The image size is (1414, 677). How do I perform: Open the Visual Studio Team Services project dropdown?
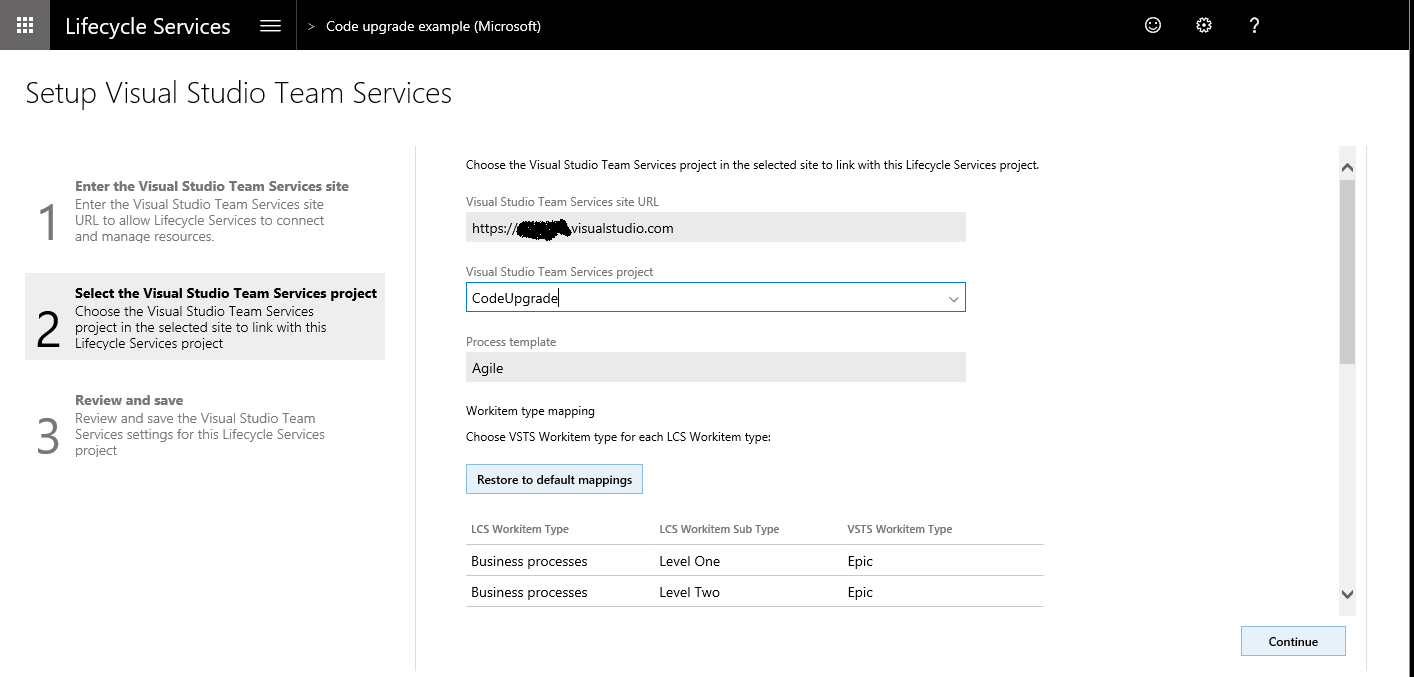pyautogui.click(x=952, y=297)
